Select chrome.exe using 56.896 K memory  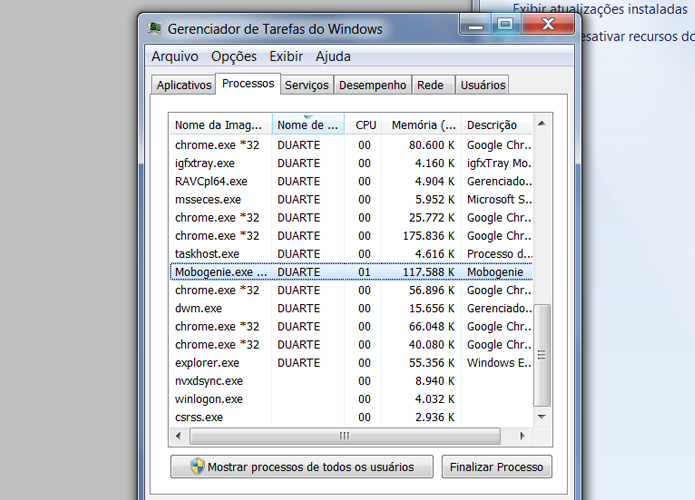[351, 290]
